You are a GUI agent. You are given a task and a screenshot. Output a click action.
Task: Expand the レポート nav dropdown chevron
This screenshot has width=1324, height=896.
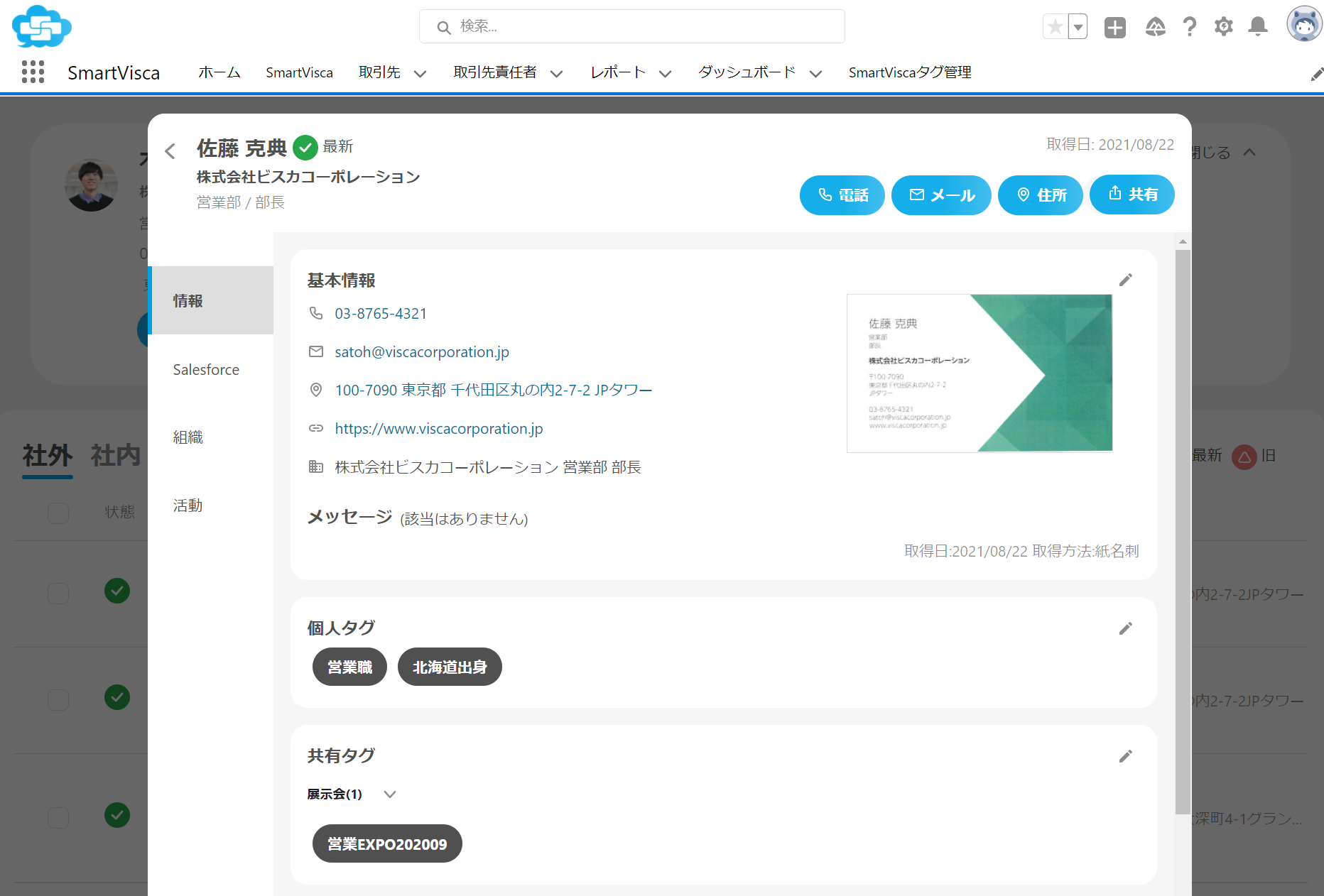point(665,73)
